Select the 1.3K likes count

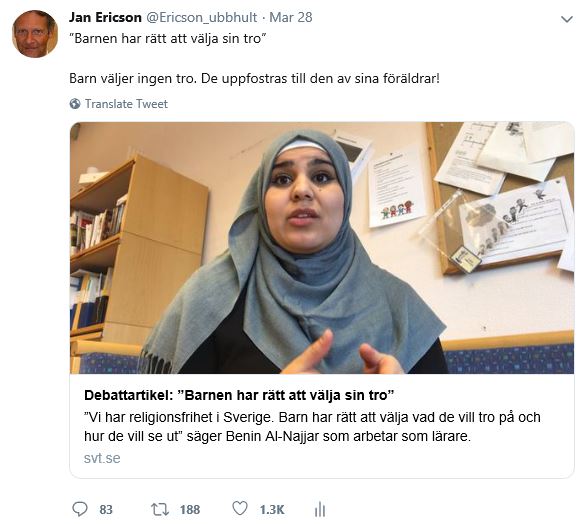click(272, 509)
